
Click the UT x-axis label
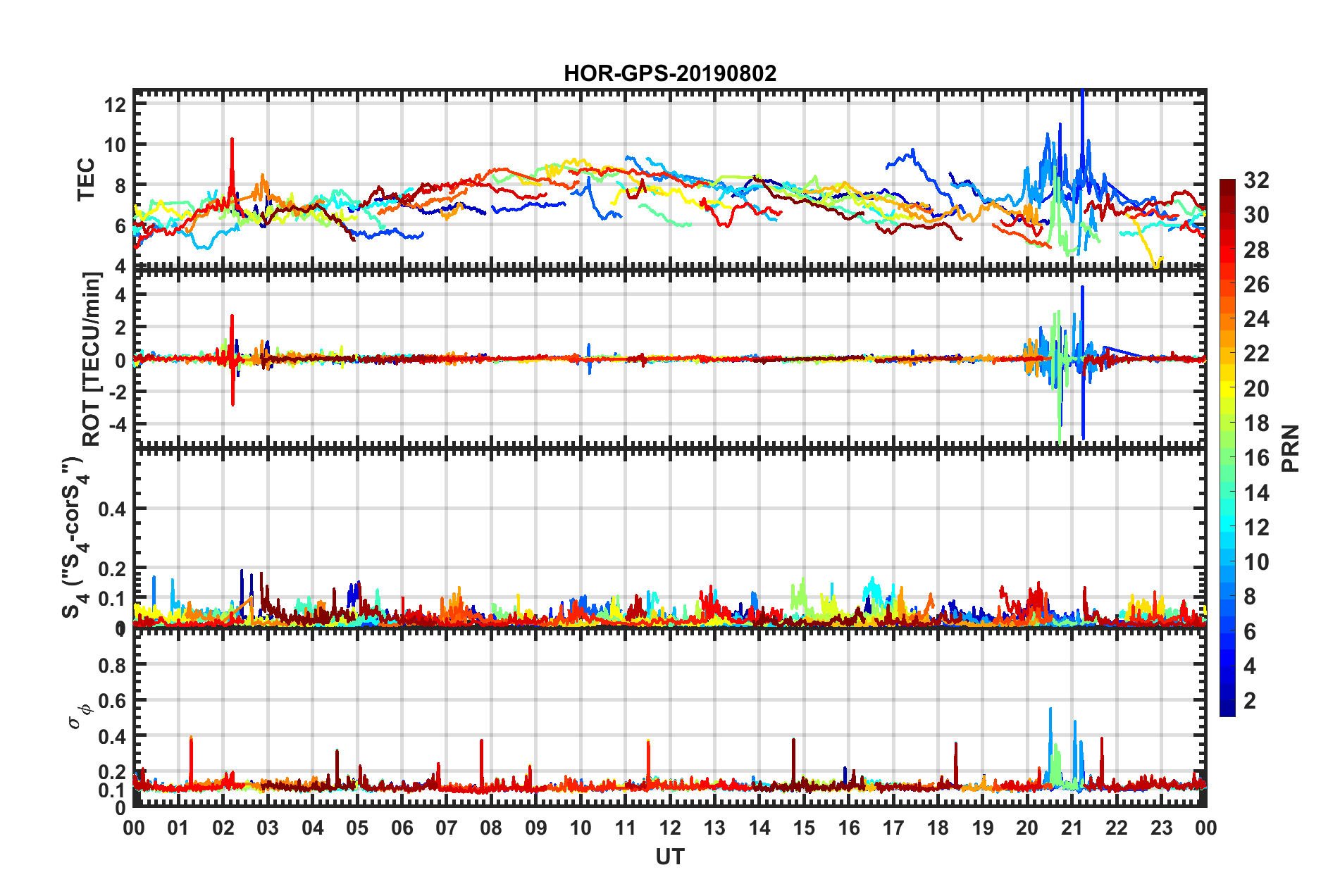(670, 857)
